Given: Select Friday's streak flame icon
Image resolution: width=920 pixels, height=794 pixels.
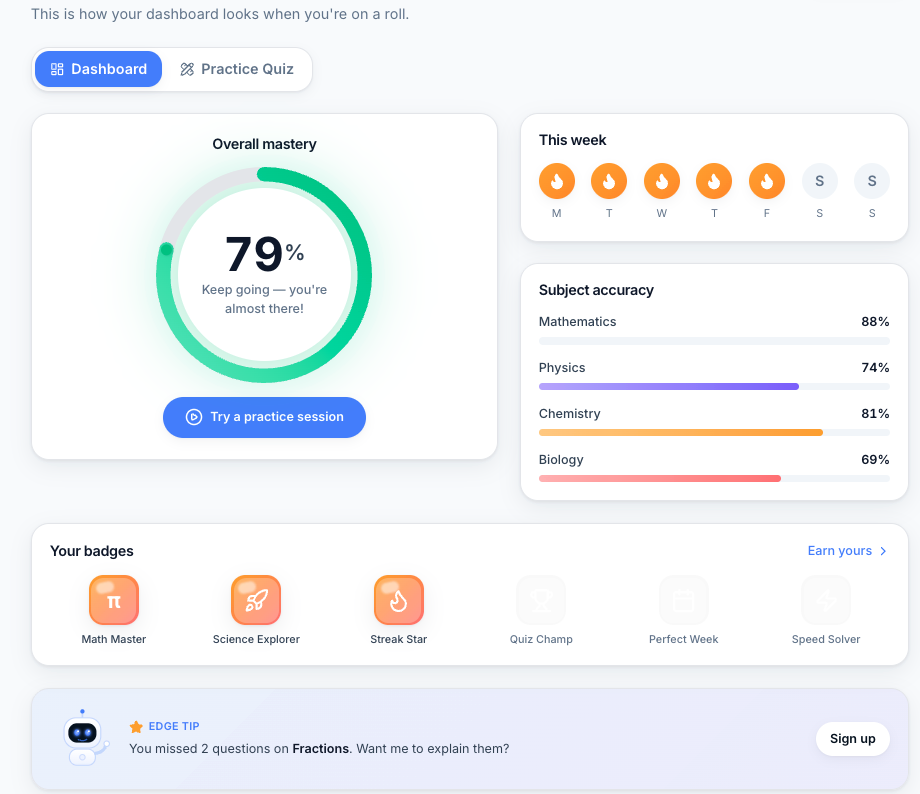Looking at the screenshot, I should (x=767, y=181).
